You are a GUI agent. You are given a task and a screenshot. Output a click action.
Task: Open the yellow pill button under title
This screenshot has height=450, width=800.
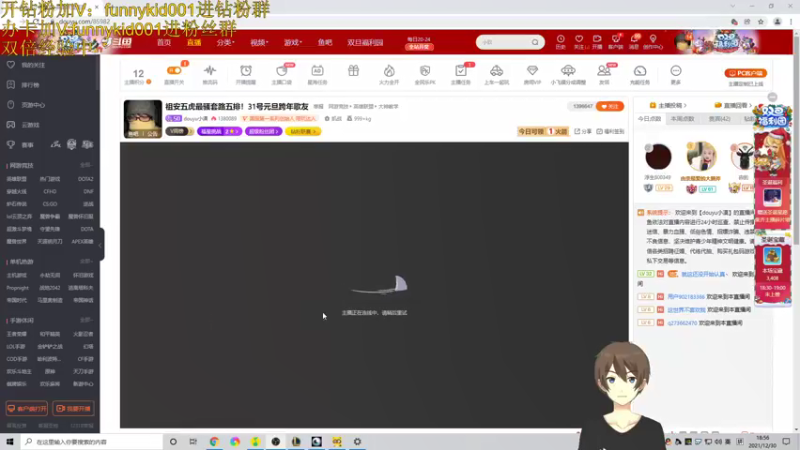[x=303, y=132]
